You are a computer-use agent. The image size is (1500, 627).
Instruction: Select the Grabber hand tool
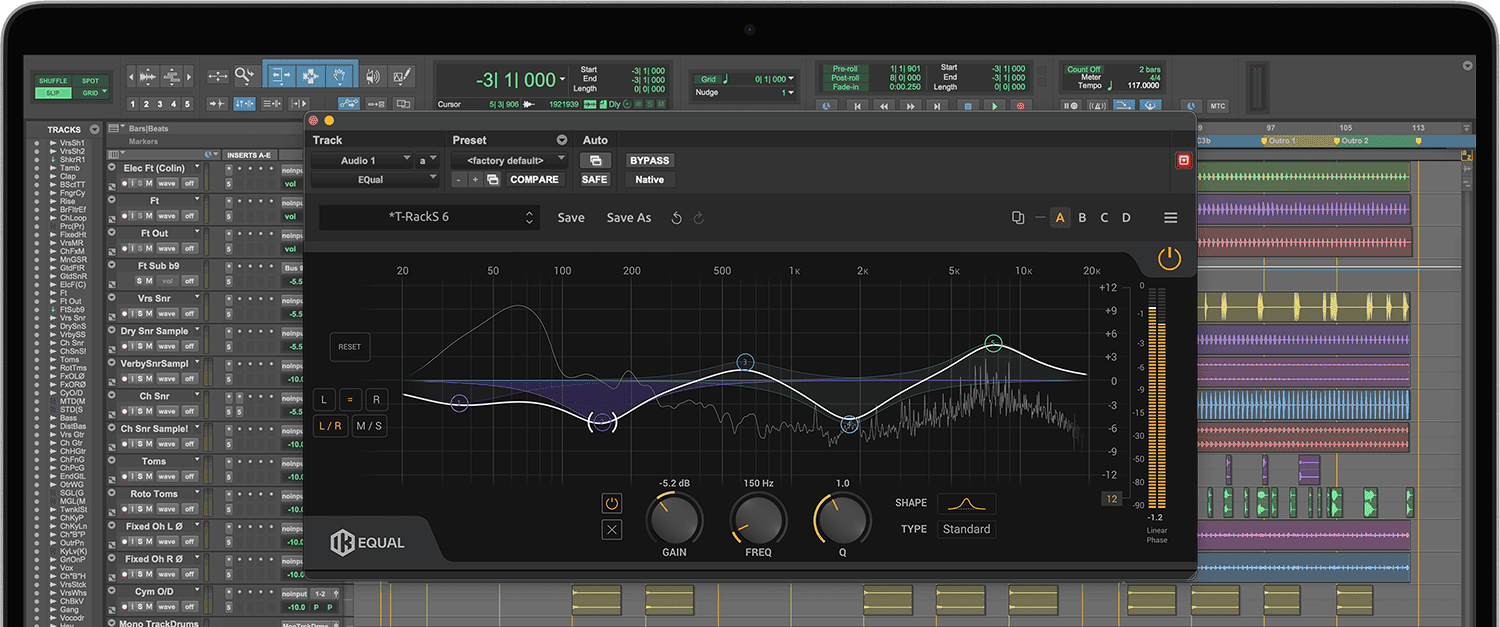coord(340,76)
